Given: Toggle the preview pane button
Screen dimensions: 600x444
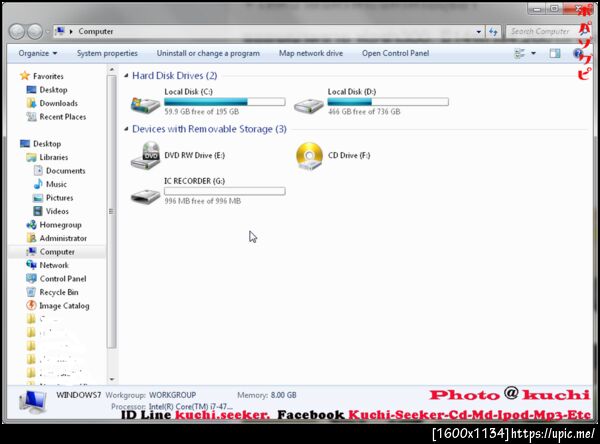Looking at the screenshot, I should tap(555, 53).
